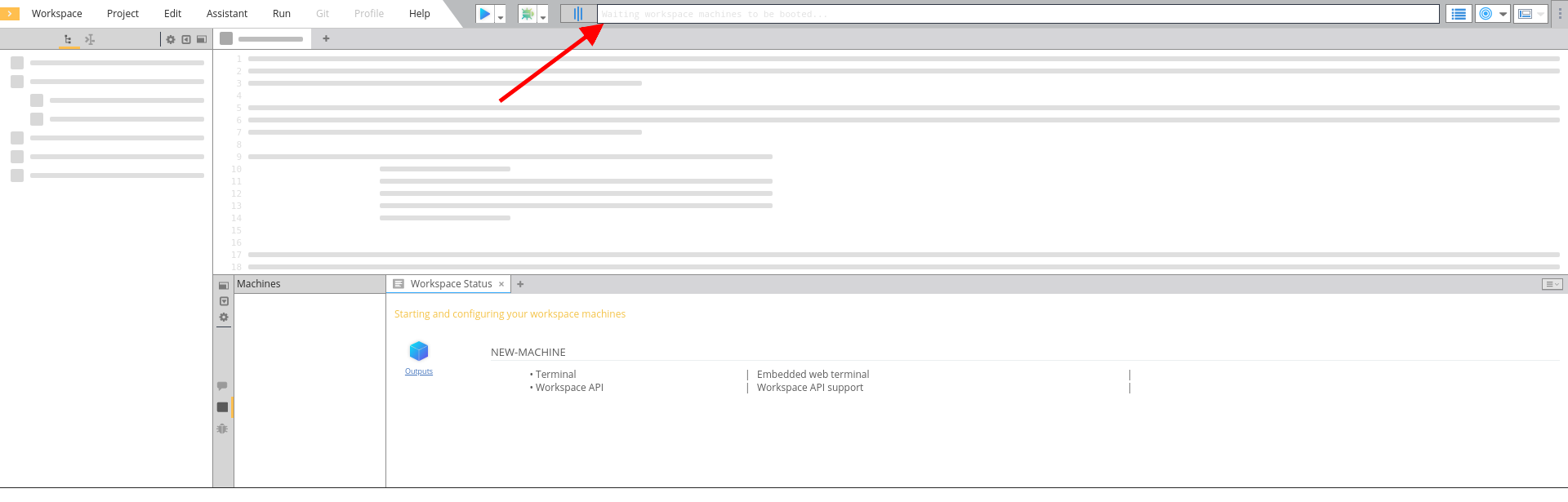Click line number 10 in editor gutter
This screenshot has width=1568, height=502.
[x=237, y=169]
